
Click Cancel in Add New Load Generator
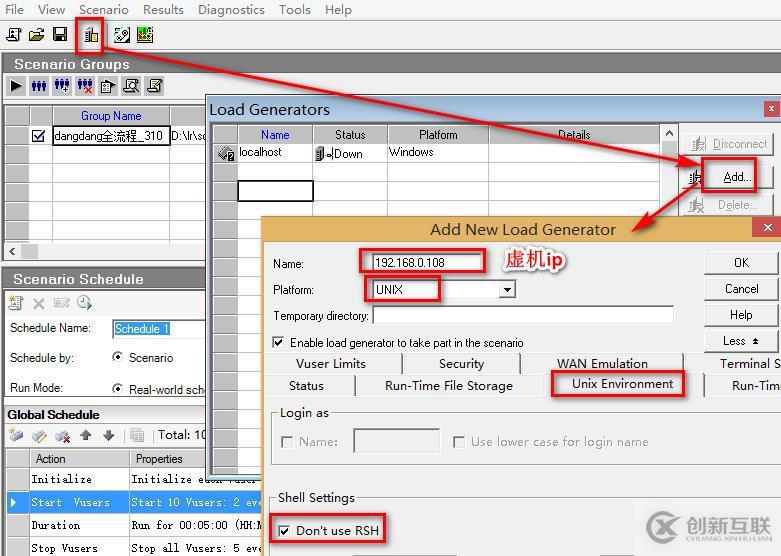tap(741, 288)
